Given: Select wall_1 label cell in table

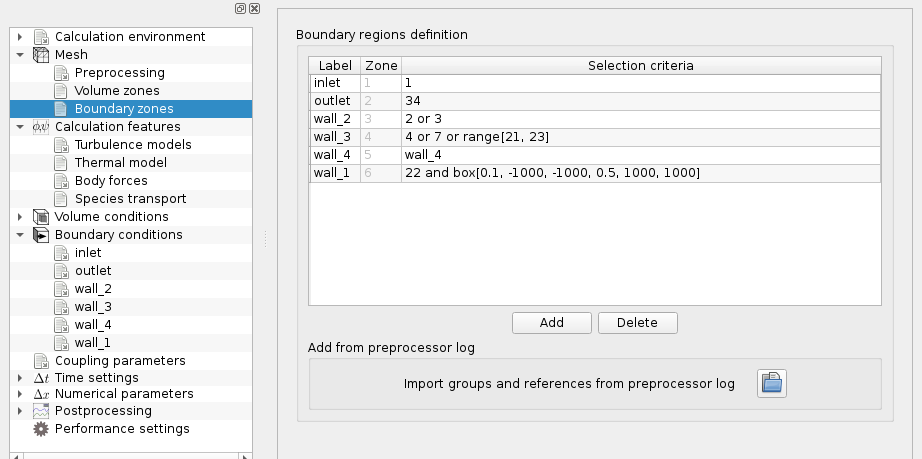Looking at the screenshot, I should point(335,173).
